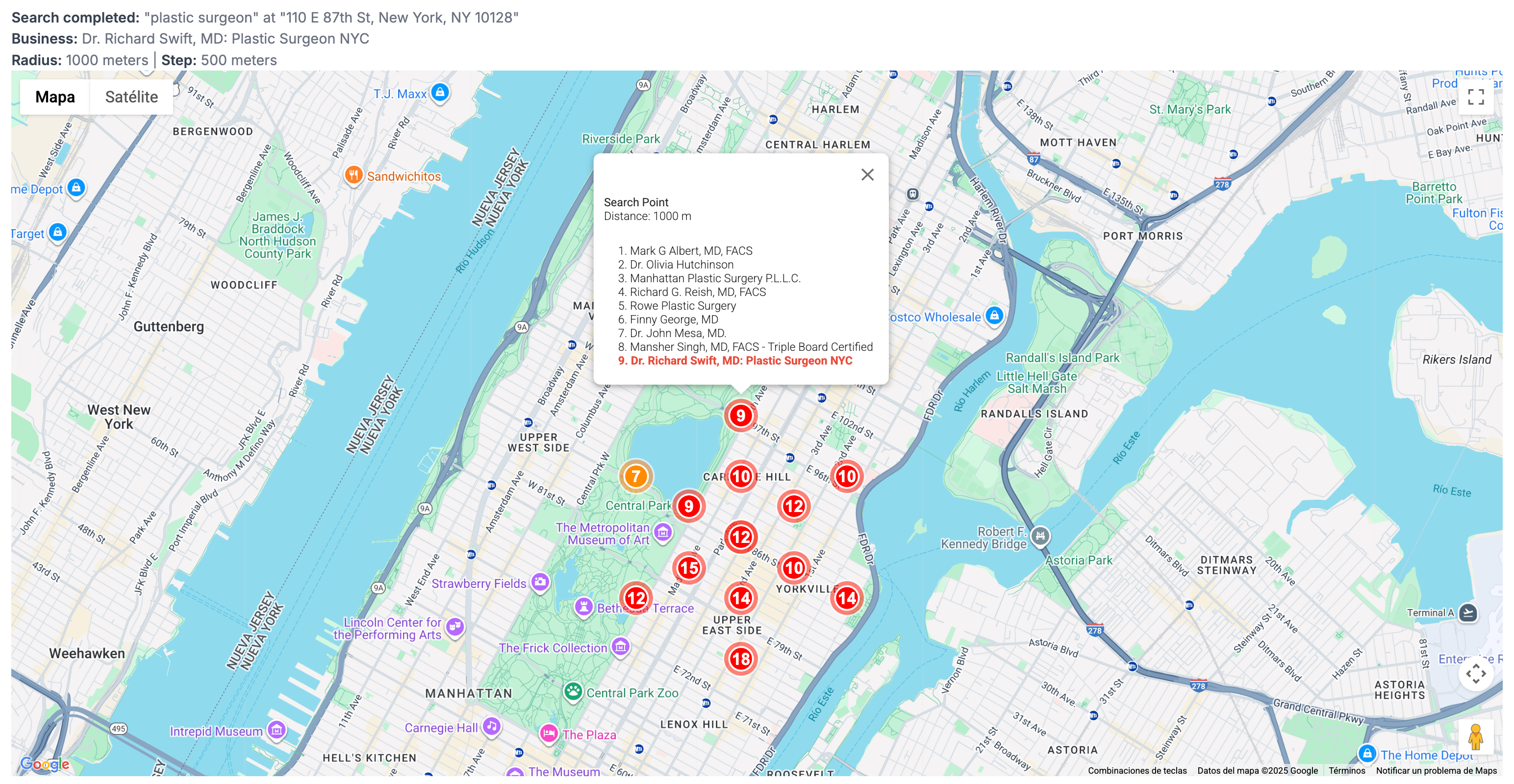Click Notificar un problema de Maps
1514x784 pixels.
tap(1439, 770)
